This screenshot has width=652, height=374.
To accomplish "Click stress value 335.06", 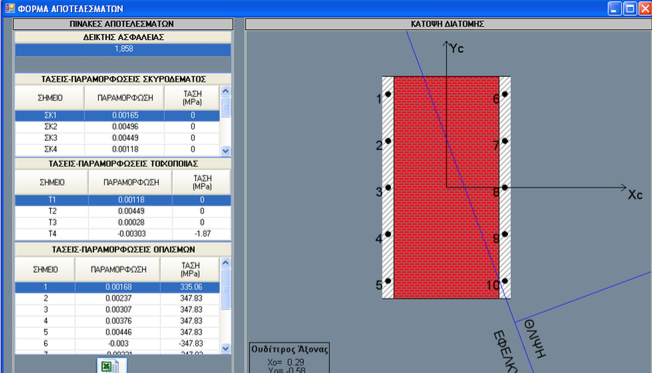I will click(x=191, y=287).
